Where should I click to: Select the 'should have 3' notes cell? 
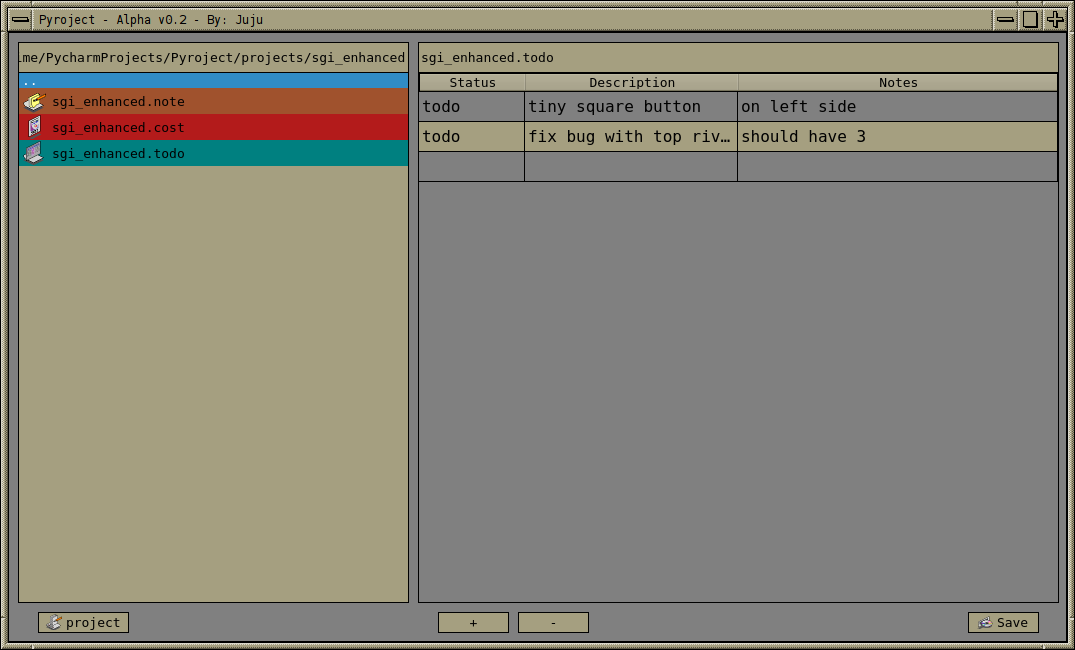tap(897, 137)
